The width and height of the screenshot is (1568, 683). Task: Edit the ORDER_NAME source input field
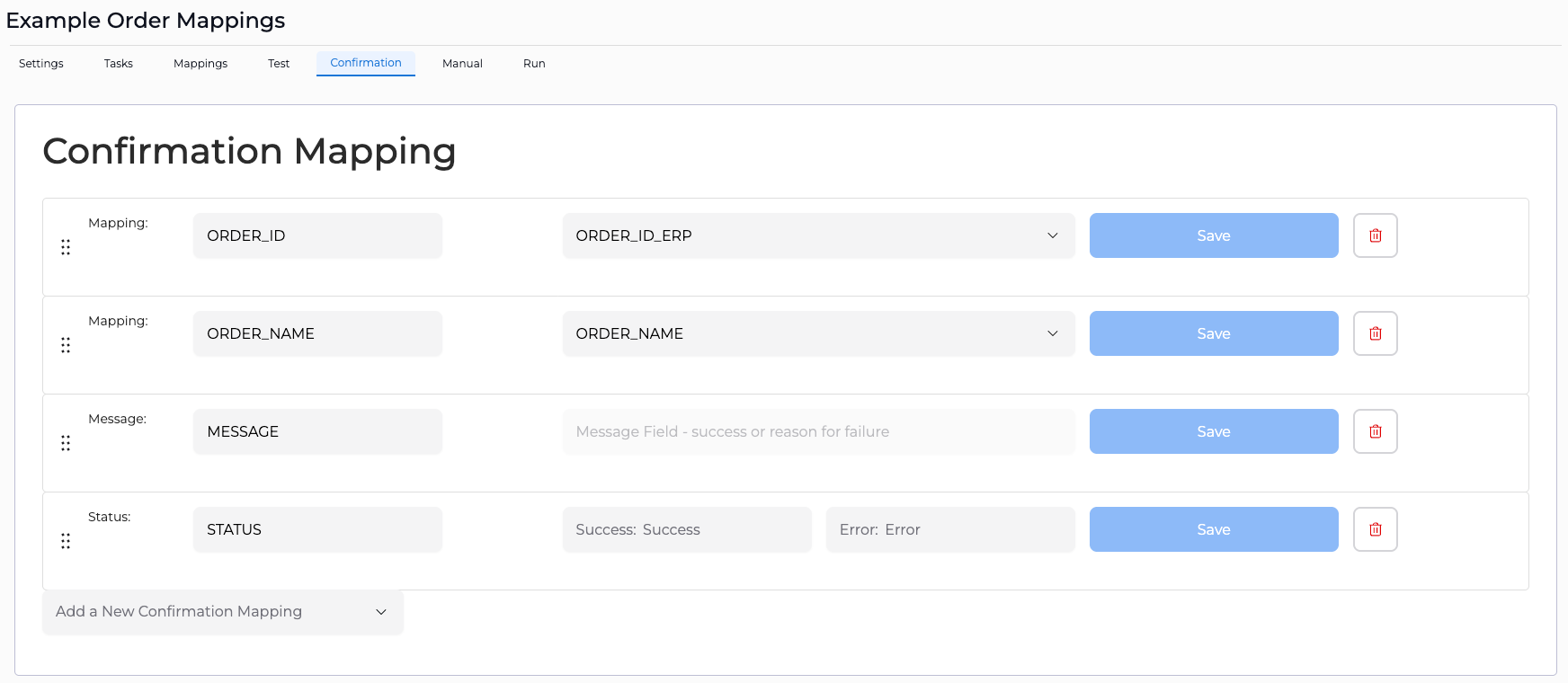(317, 333)
